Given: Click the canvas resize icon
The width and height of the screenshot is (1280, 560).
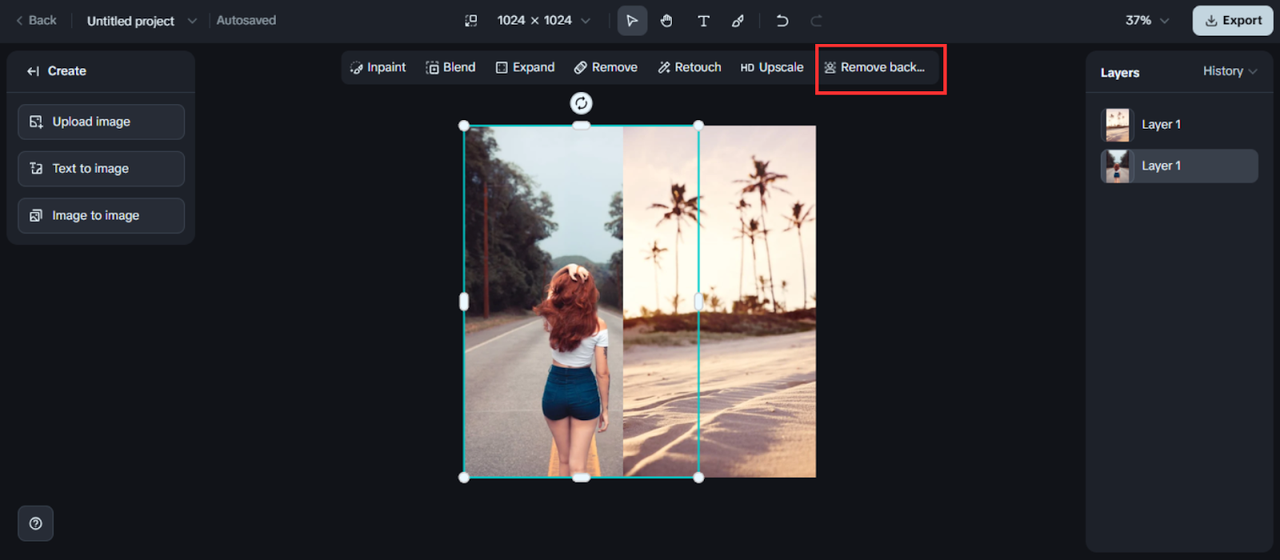Looking at the screenshot, I should click(472, 21).
